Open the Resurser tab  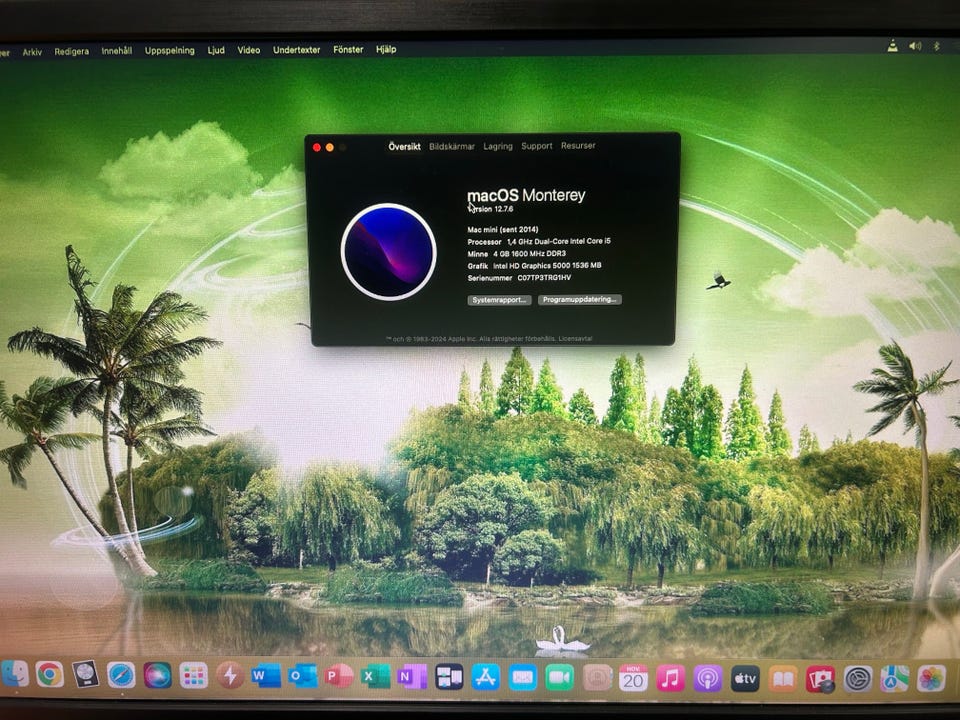click(x=578, y=146)
